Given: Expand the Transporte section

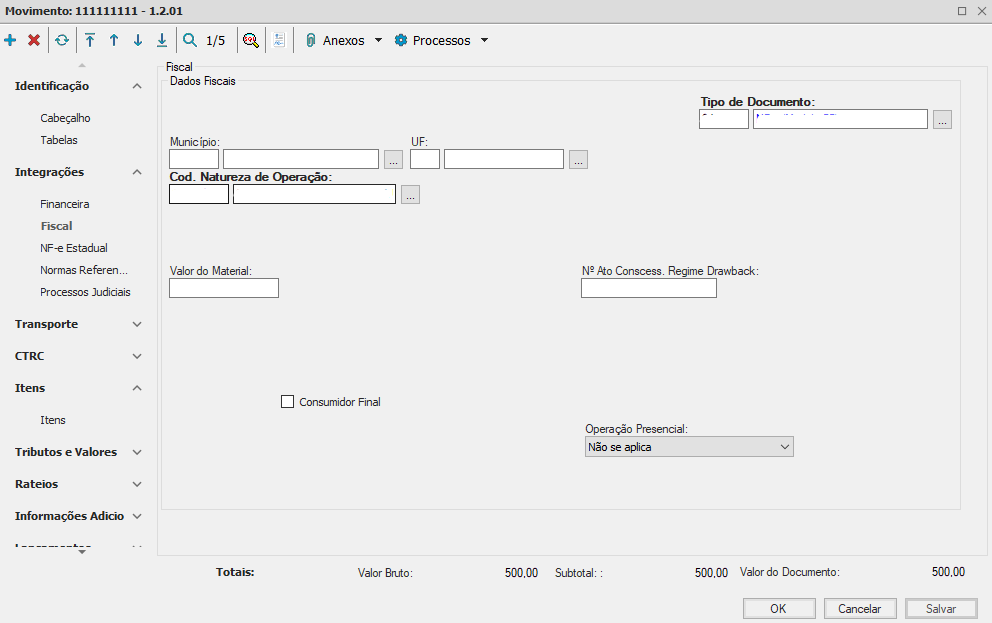Looking at the screenshot, I should pyautogui.click(x=137, y=324).
